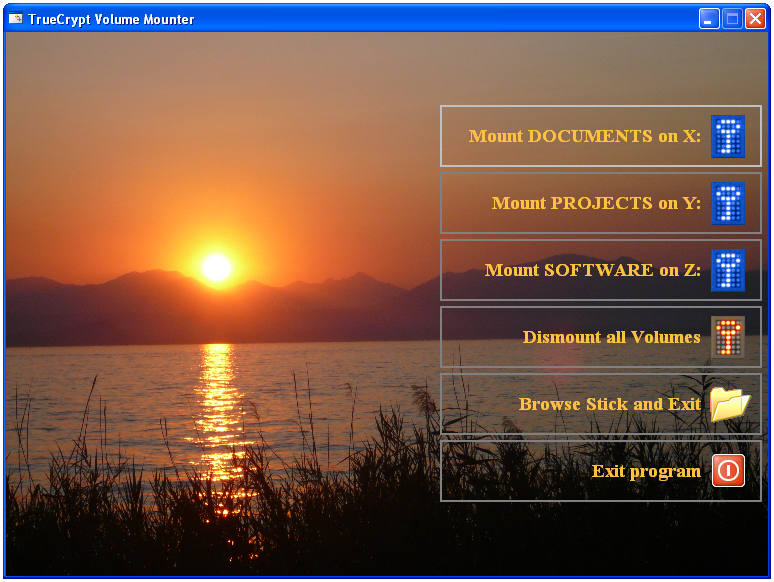Click the blue TrueCrypt icon beside Mount PROJECTS
The width and height of the screenshot is (774, 582).
(728, 204)
